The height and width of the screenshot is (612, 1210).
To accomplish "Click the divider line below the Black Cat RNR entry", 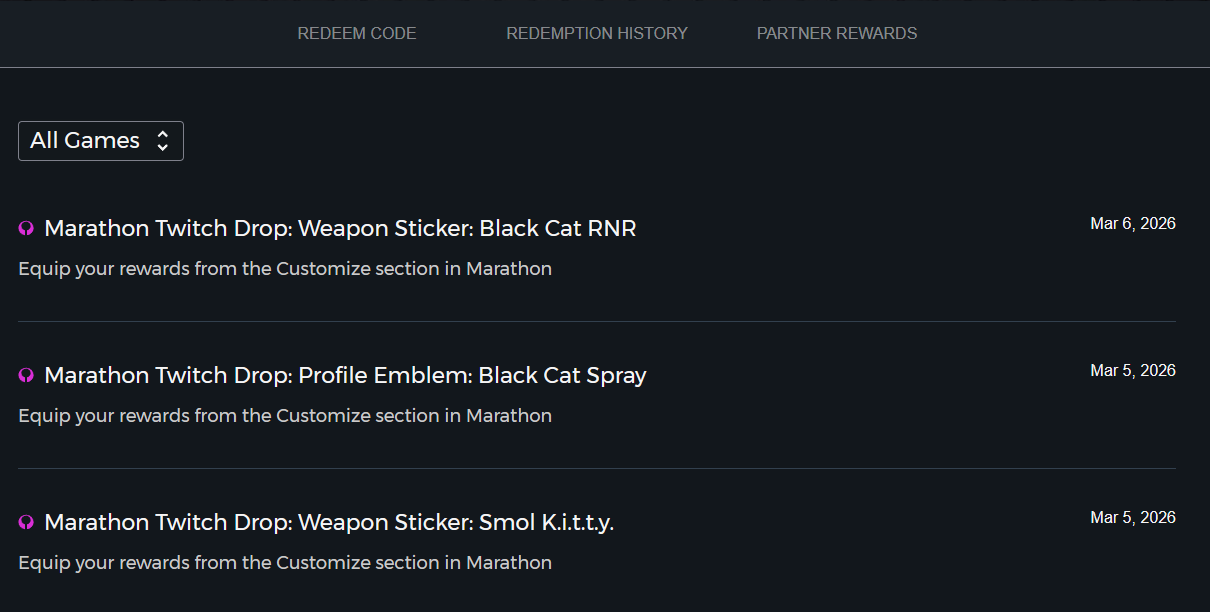I will click(597, 321).
